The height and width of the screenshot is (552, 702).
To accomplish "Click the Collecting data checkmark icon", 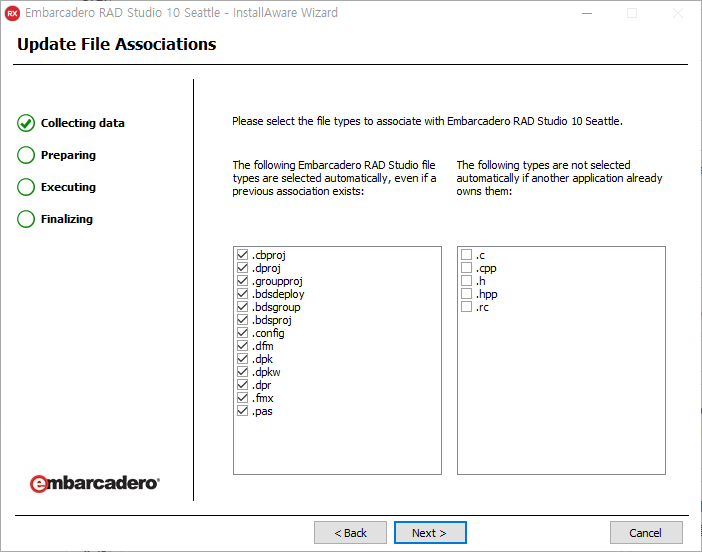I will [x=26, y=123].
